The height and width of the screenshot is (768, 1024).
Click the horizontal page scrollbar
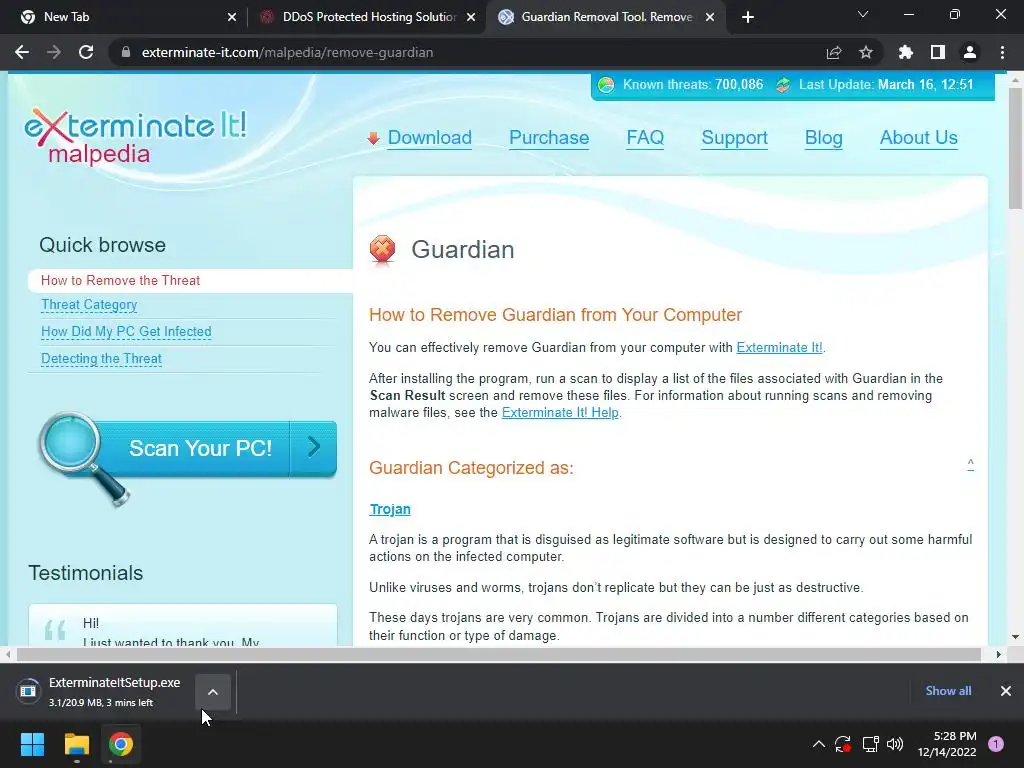click(499, 654)
